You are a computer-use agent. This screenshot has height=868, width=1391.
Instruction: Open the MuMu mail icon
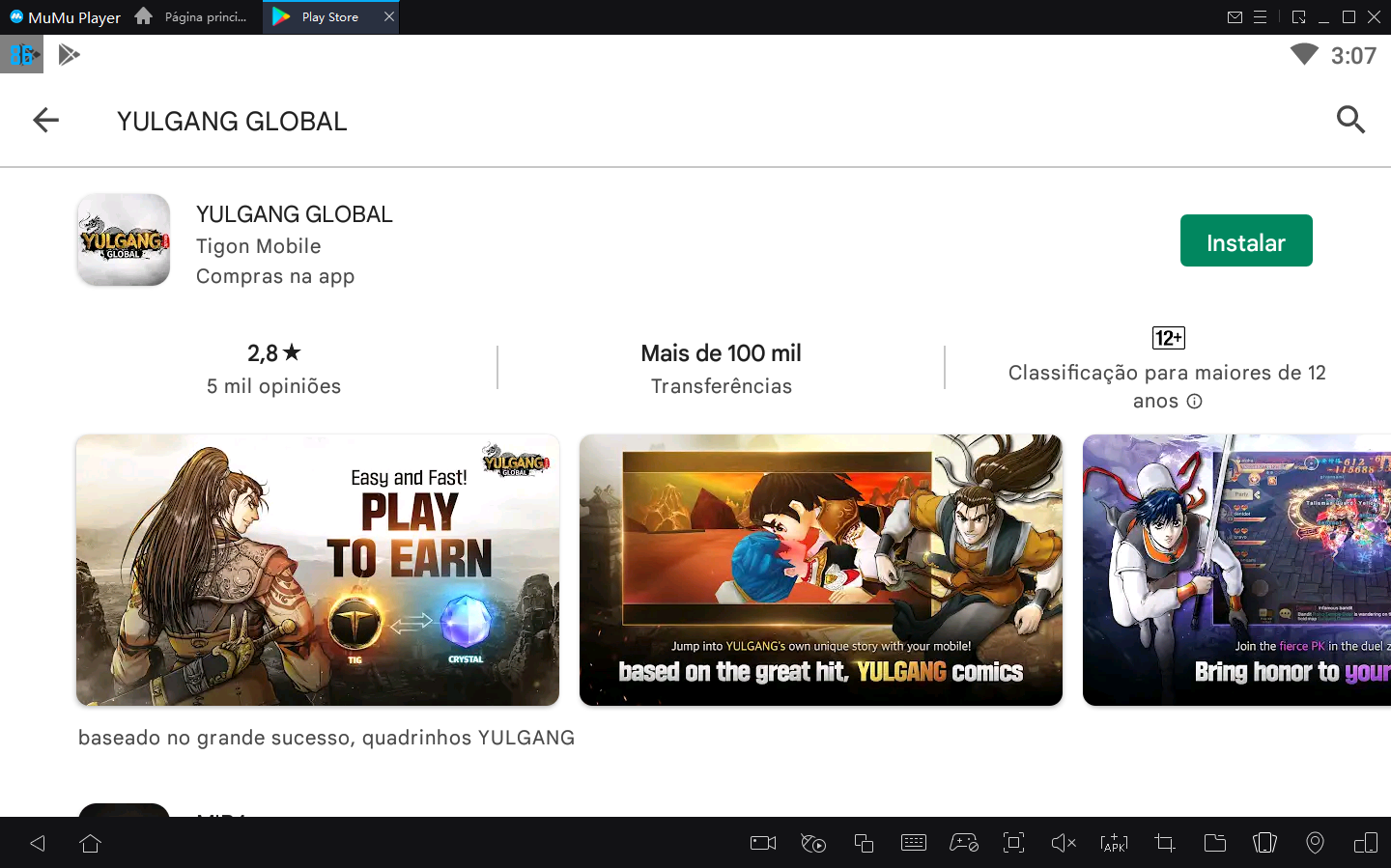1235,17
